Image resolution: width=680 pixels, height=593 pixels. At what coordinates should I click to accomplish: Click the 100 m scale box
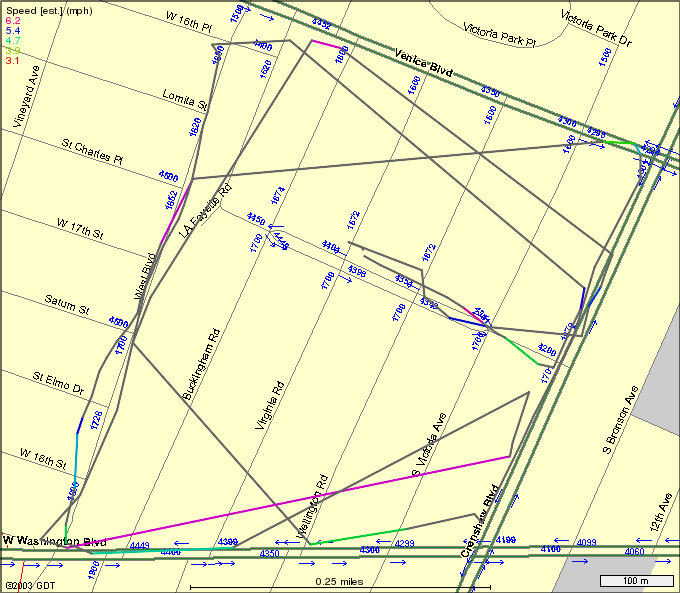636,580
